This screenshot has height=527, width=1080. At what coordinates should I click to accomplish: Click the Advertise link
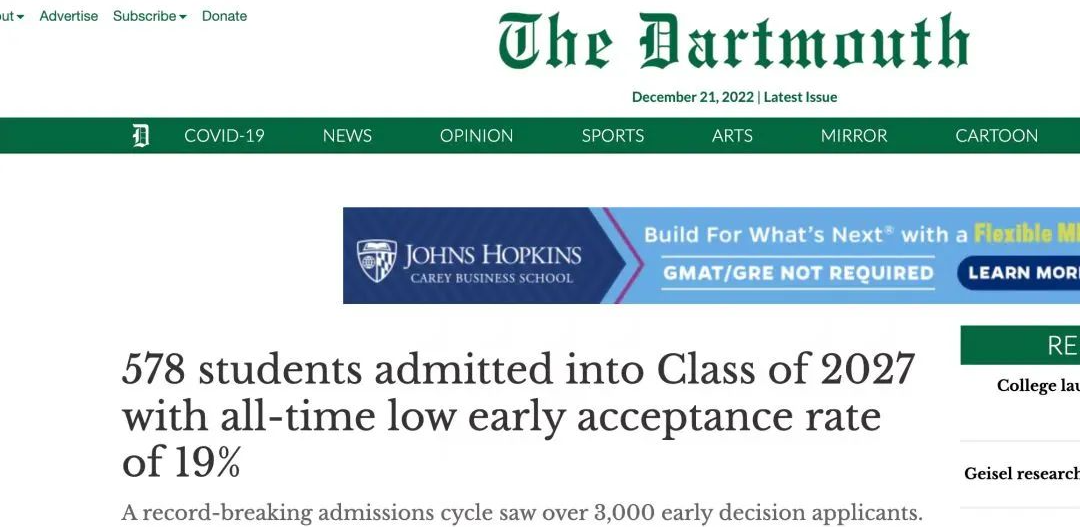(x=69, y=16)
